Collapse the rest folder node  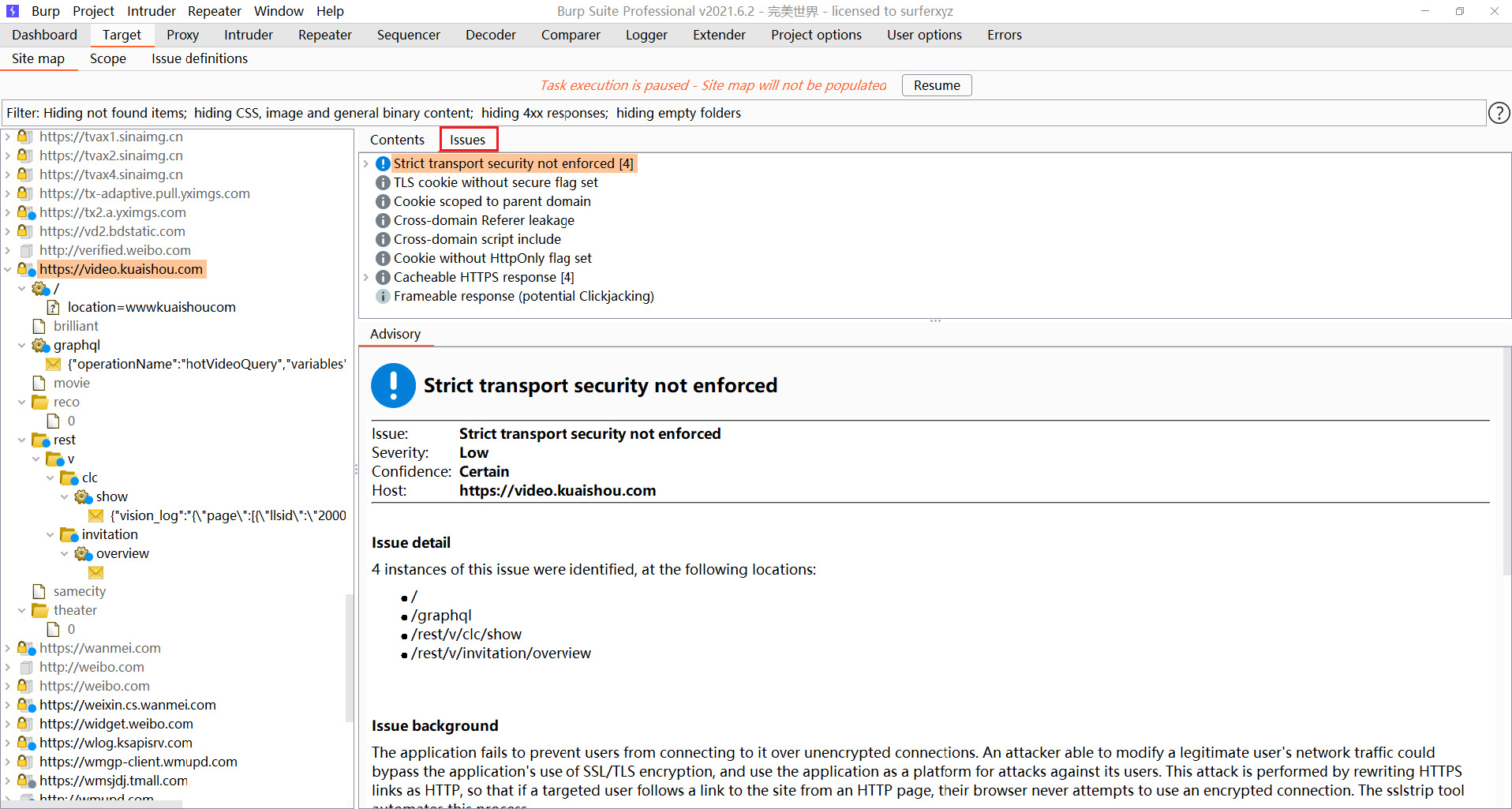(22, 440)
